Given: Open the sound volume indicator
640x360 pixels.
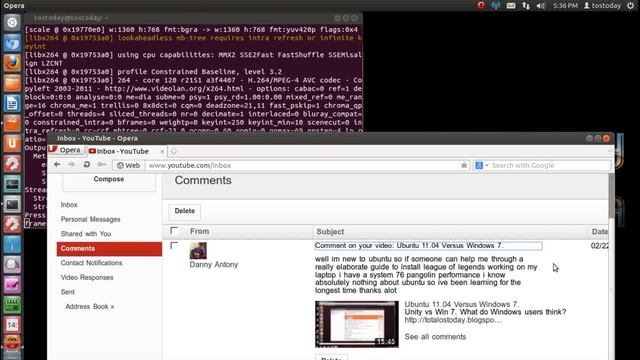Looking at the screenshot, I should click(x=541, y=5).
